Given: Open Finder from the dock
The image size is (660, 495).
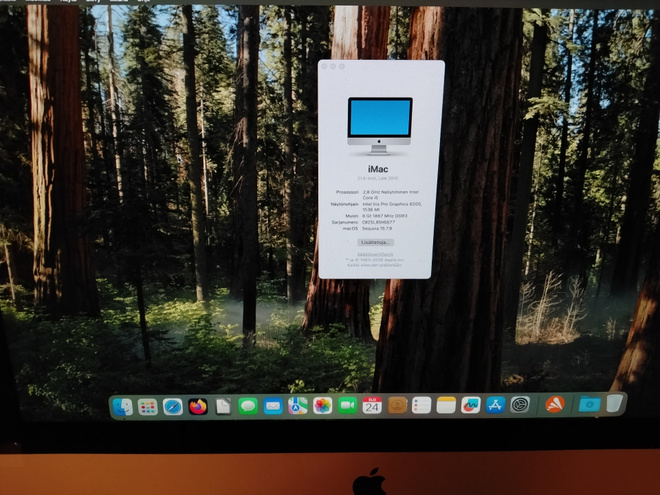Looking at the screenshot, I should [x=123, y=407].
